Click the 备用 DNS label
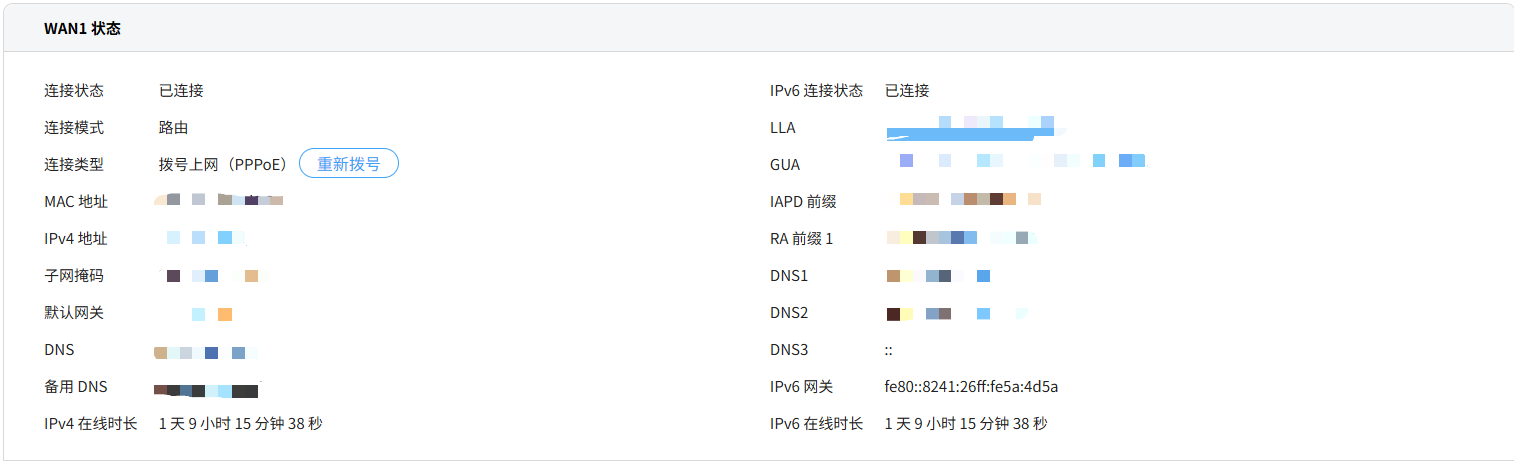This screenshot has height=462, width=1514. 75,387
